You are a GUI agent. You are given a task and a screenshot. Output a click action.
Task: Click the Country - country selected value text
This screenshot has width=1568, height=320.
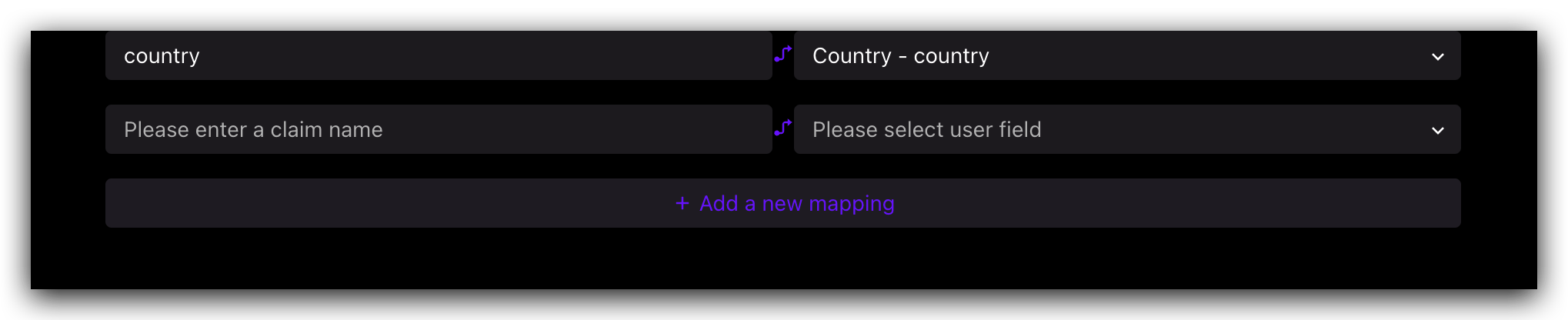[900, 55]
